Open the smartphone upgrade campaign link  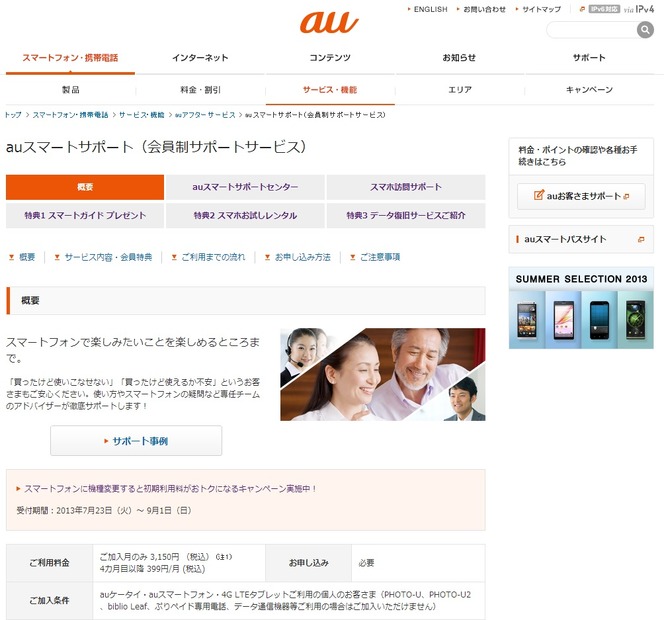click(x=170, y=489)
